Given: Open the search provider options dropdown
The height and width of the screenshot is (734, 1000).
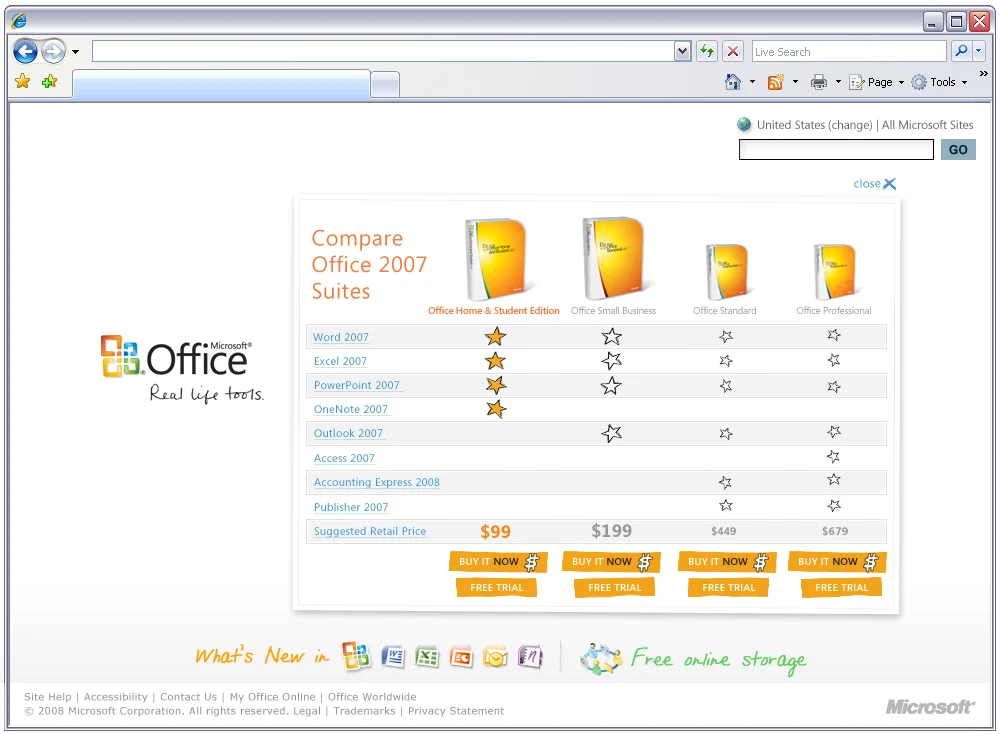Looking at the screenshot, I should click(x=979, y=51).
